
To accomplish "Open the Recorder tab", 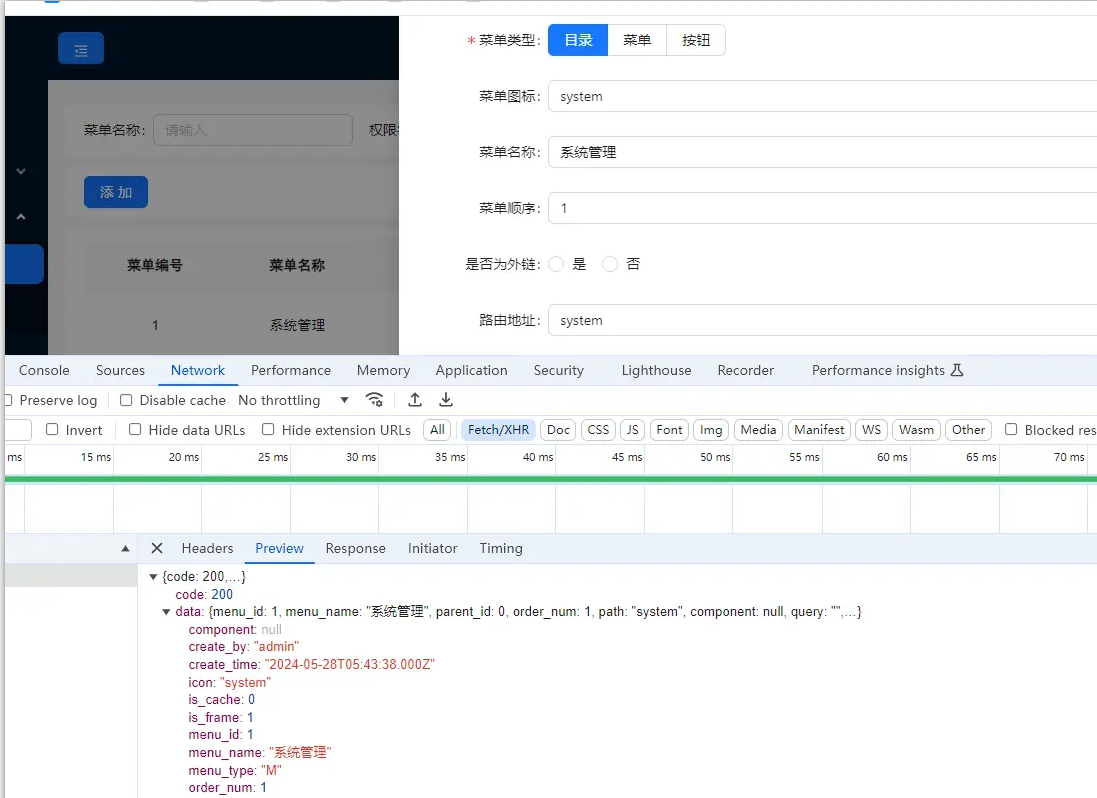I will (746, 370).
